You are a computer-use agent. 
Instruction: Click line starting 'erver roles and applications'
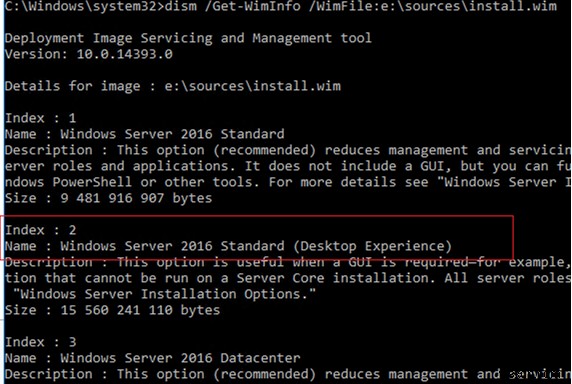point(288,166)
